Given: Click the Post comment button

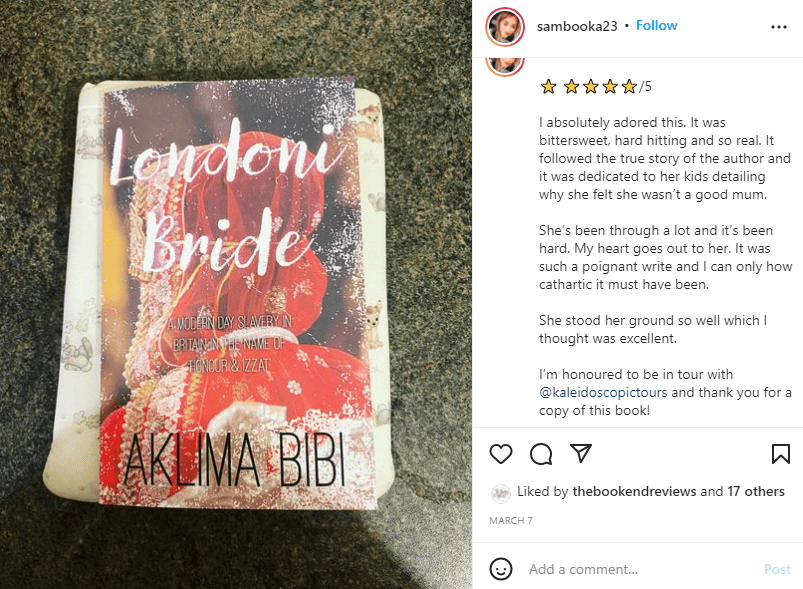Looking at the screenshot, I should click(777, 569).
